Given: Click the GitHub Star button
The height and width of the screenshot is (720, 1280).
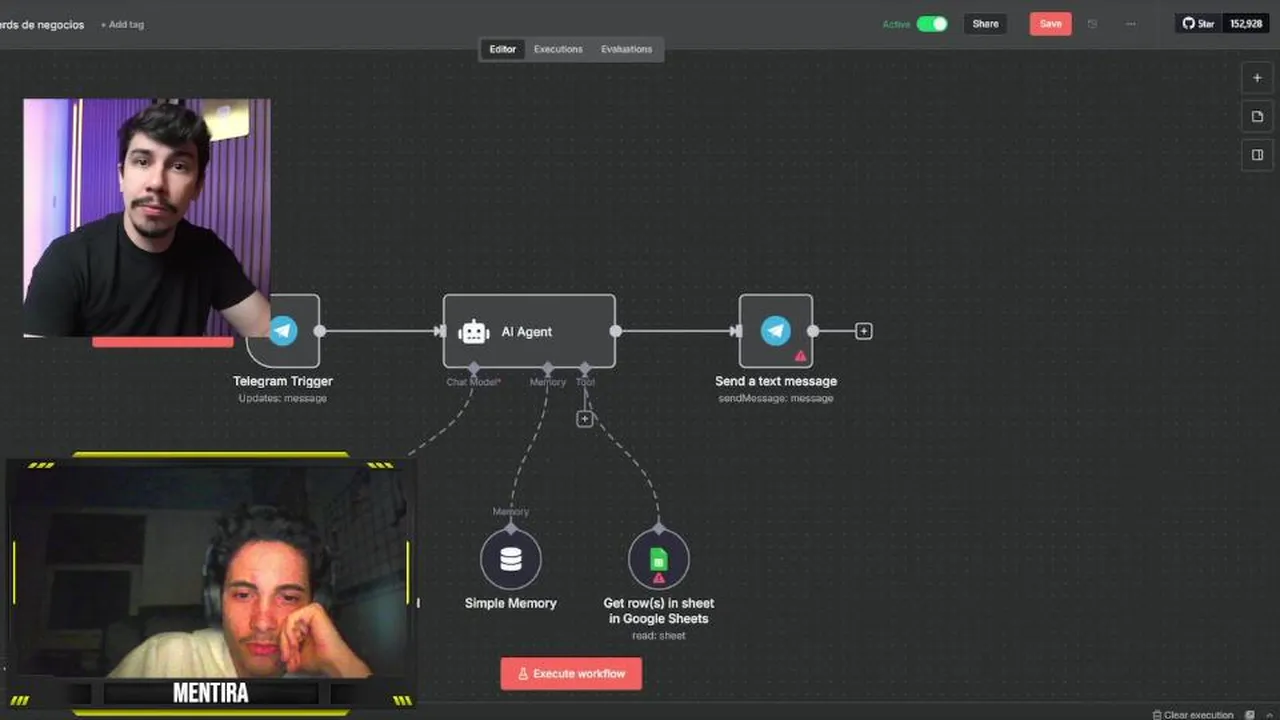Looking at the screenshot, I should [1198, 24].
